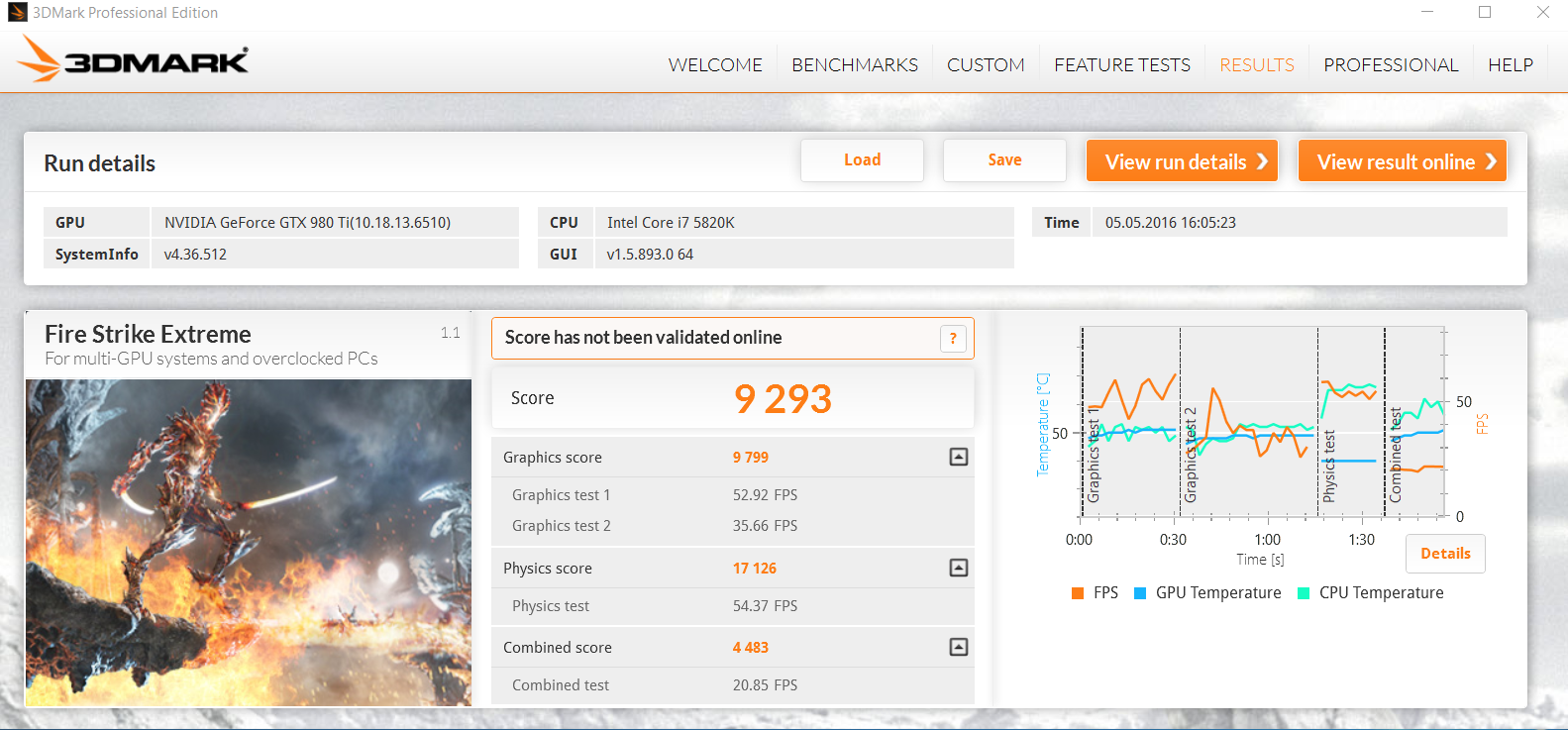Viewport: 1568px width, 730px height.
Task: Click the green CPU Temperature legend swatch
Action: point(1304,593)
